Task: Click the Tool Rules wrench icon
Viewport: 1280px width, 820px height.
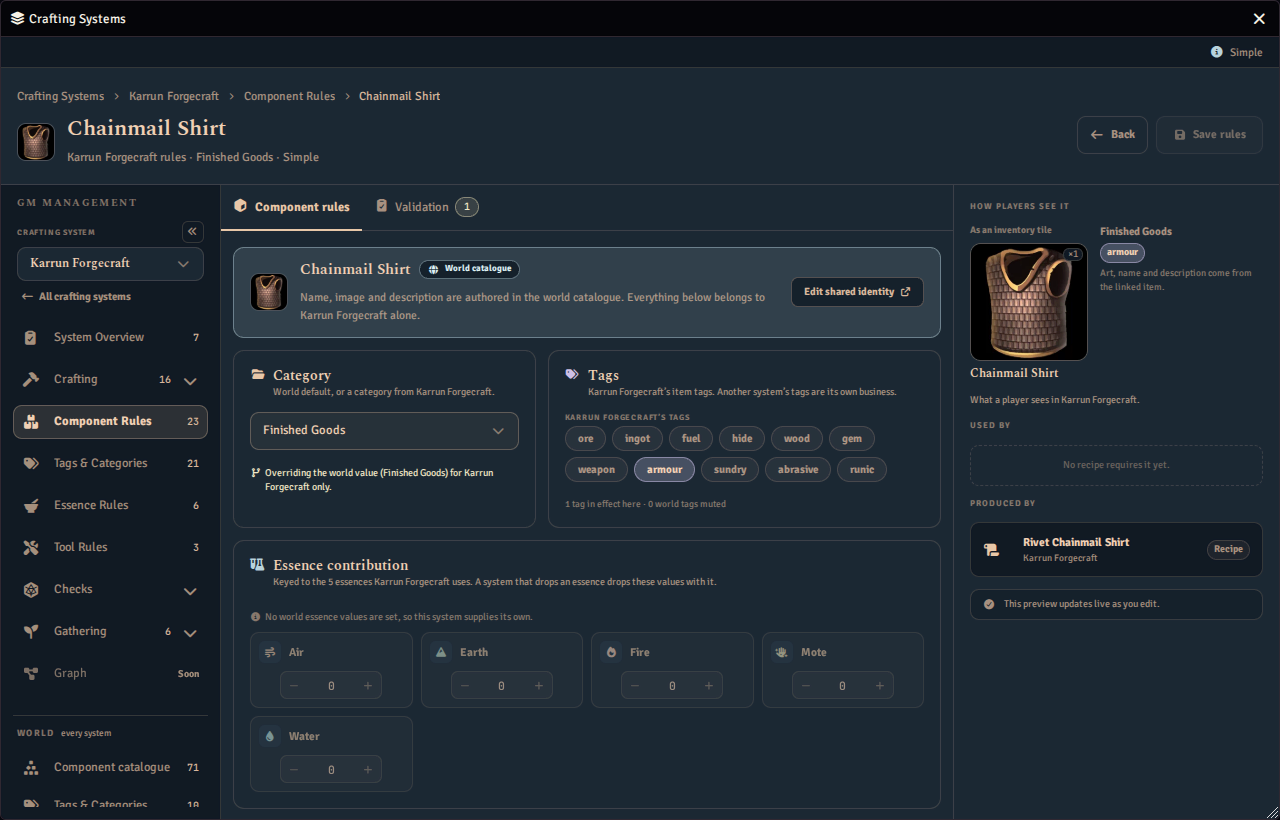Action: click(x=31, y=548)
